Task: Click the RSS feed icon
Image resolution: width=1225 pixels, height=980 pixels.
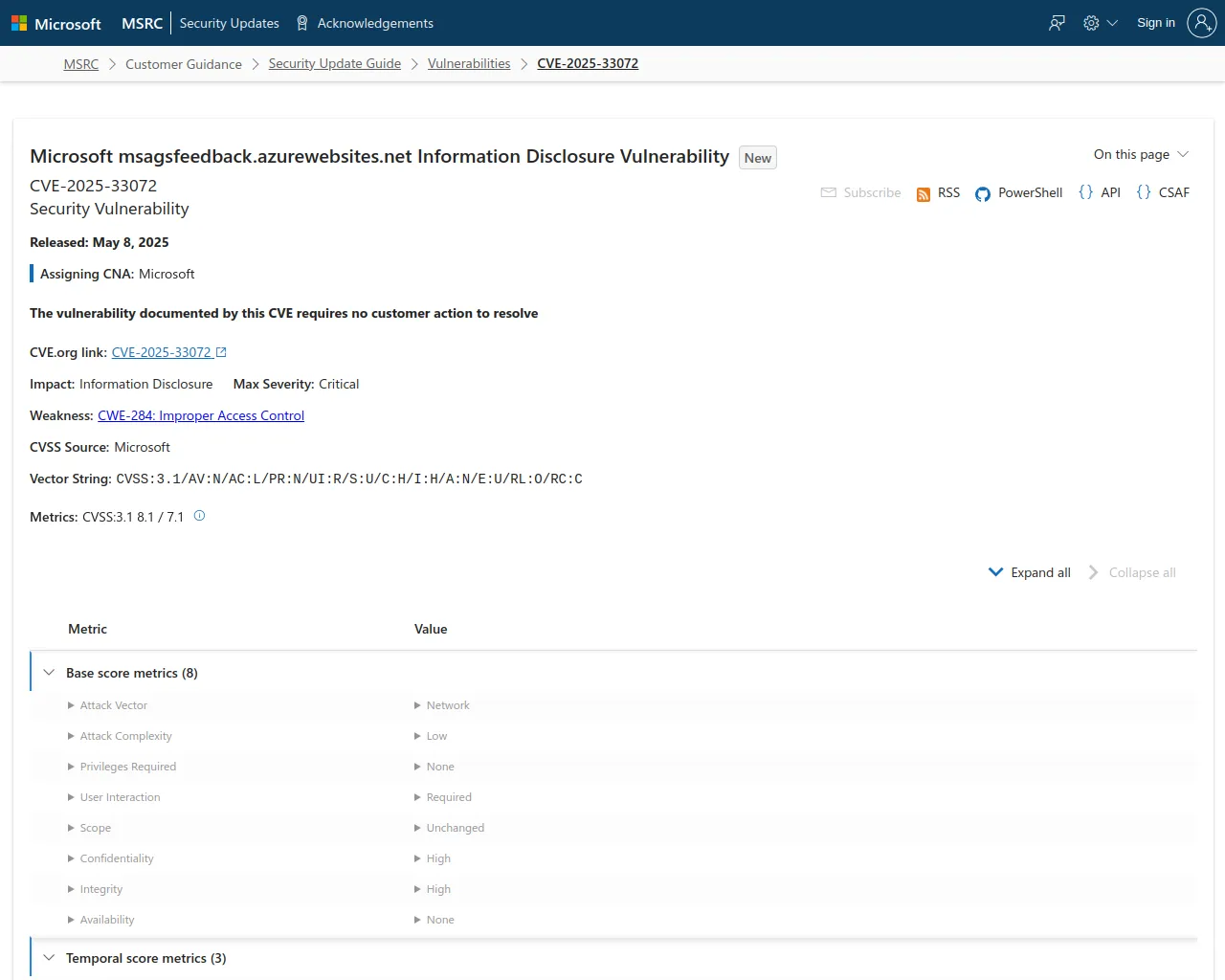Action: coord(924,194)
